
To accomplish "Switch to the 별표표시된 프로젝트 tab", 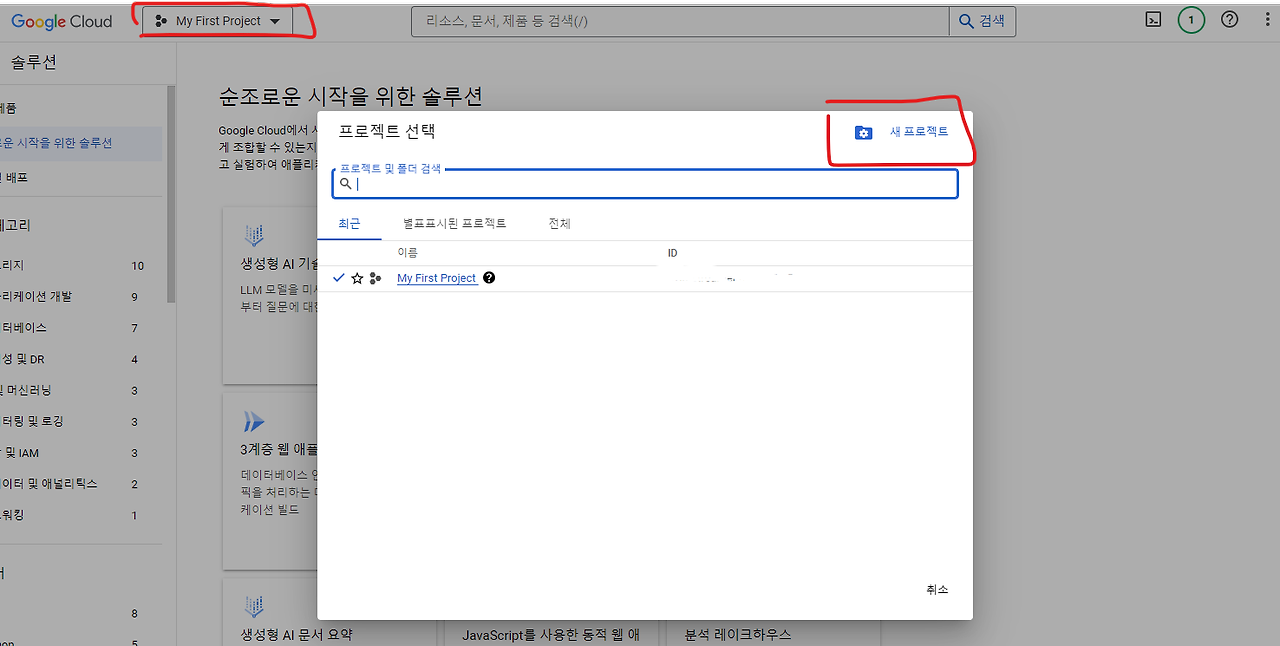I will 455,224.
